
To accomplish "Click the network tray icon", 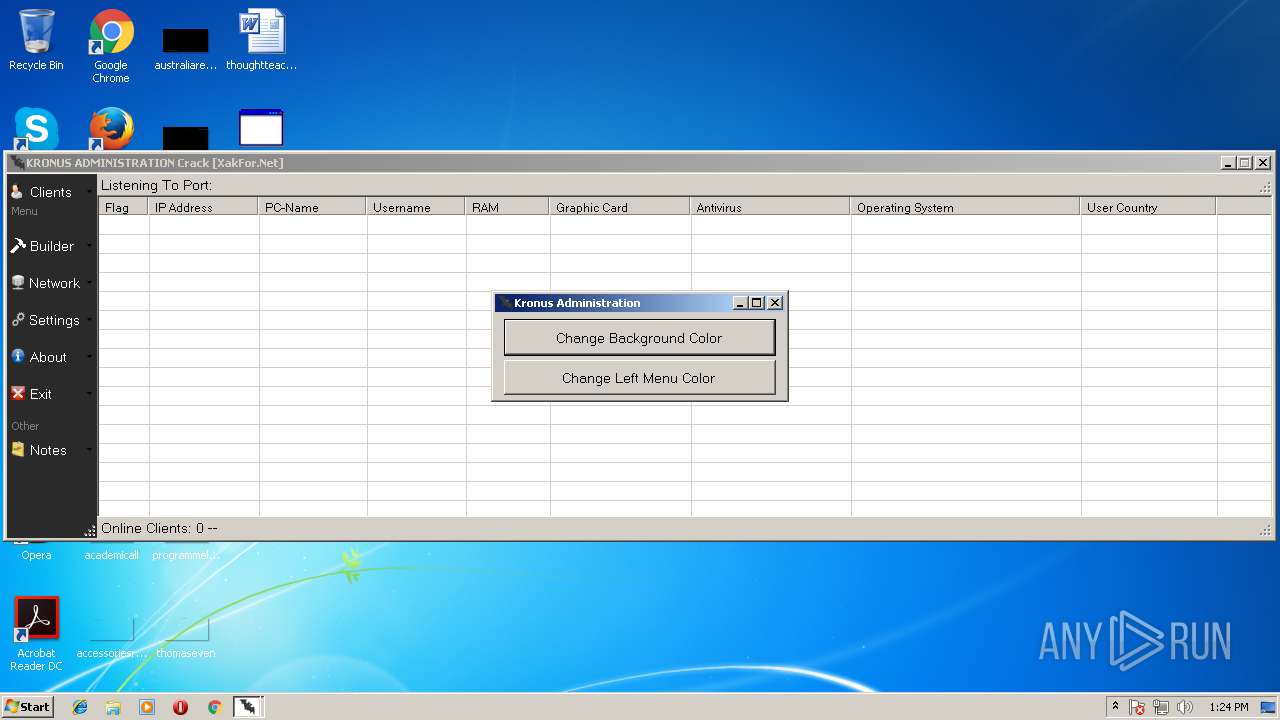I will pos(1162,707).
